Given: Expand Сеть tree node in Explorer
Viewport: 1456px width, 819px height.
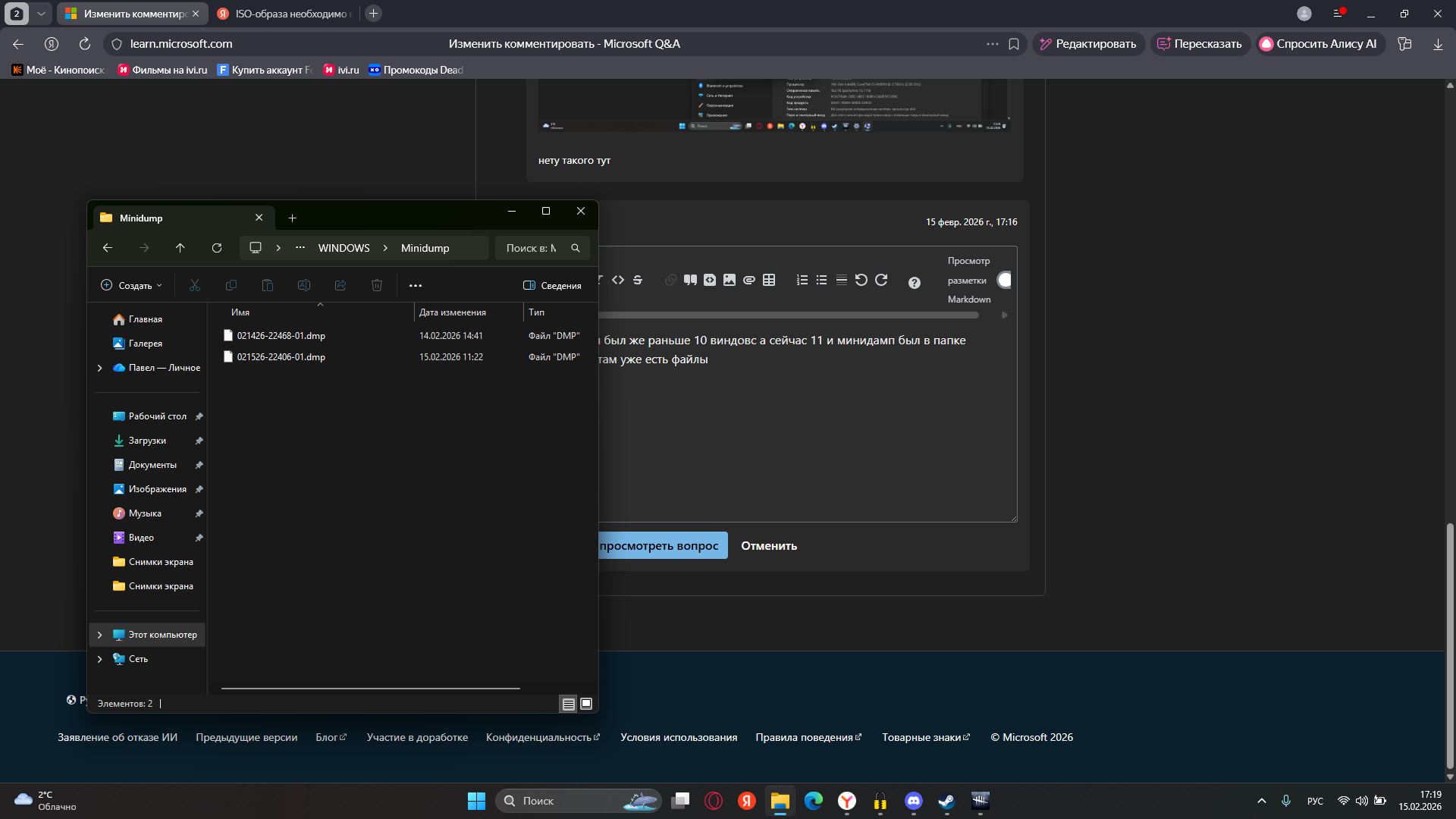Looking at the screenshot, I should 99,659.
